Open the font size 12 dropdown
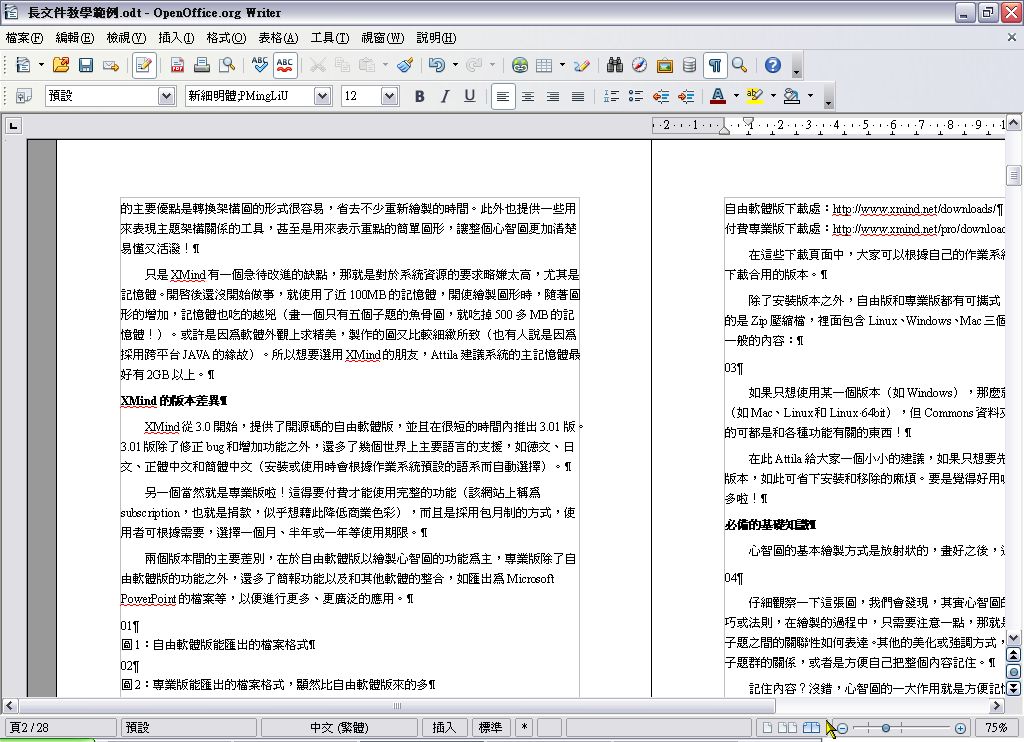The image size is (1024, 742). [390, 96]
